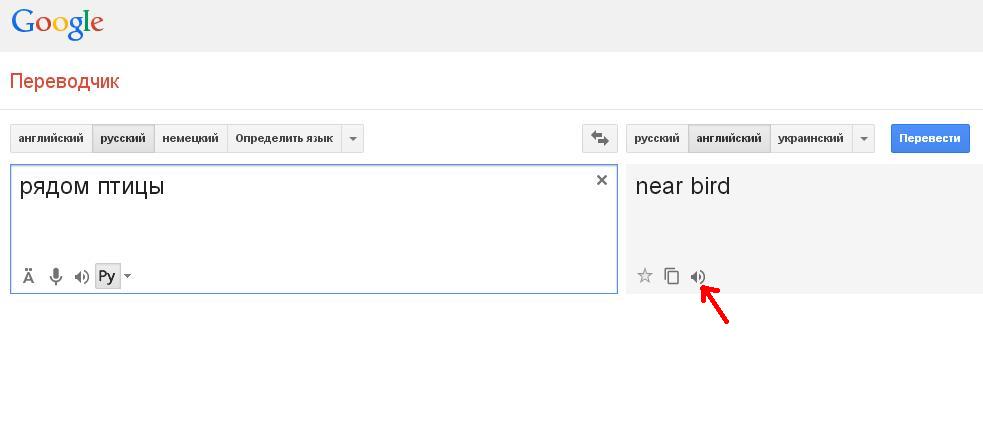Open the source language dropdown arrow

click(x=352, y=138)
